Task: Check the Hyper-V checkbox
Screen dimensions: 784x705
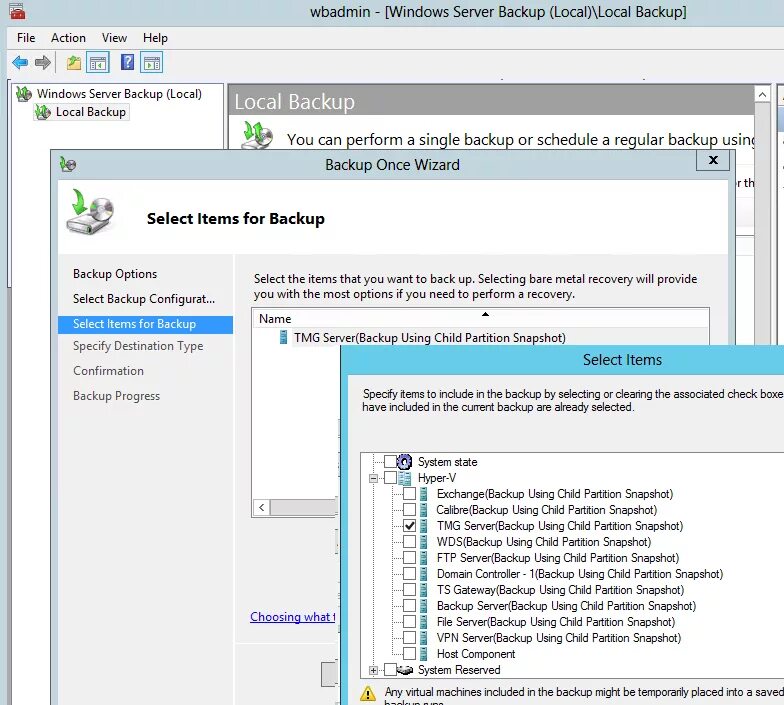Action: 390,478
